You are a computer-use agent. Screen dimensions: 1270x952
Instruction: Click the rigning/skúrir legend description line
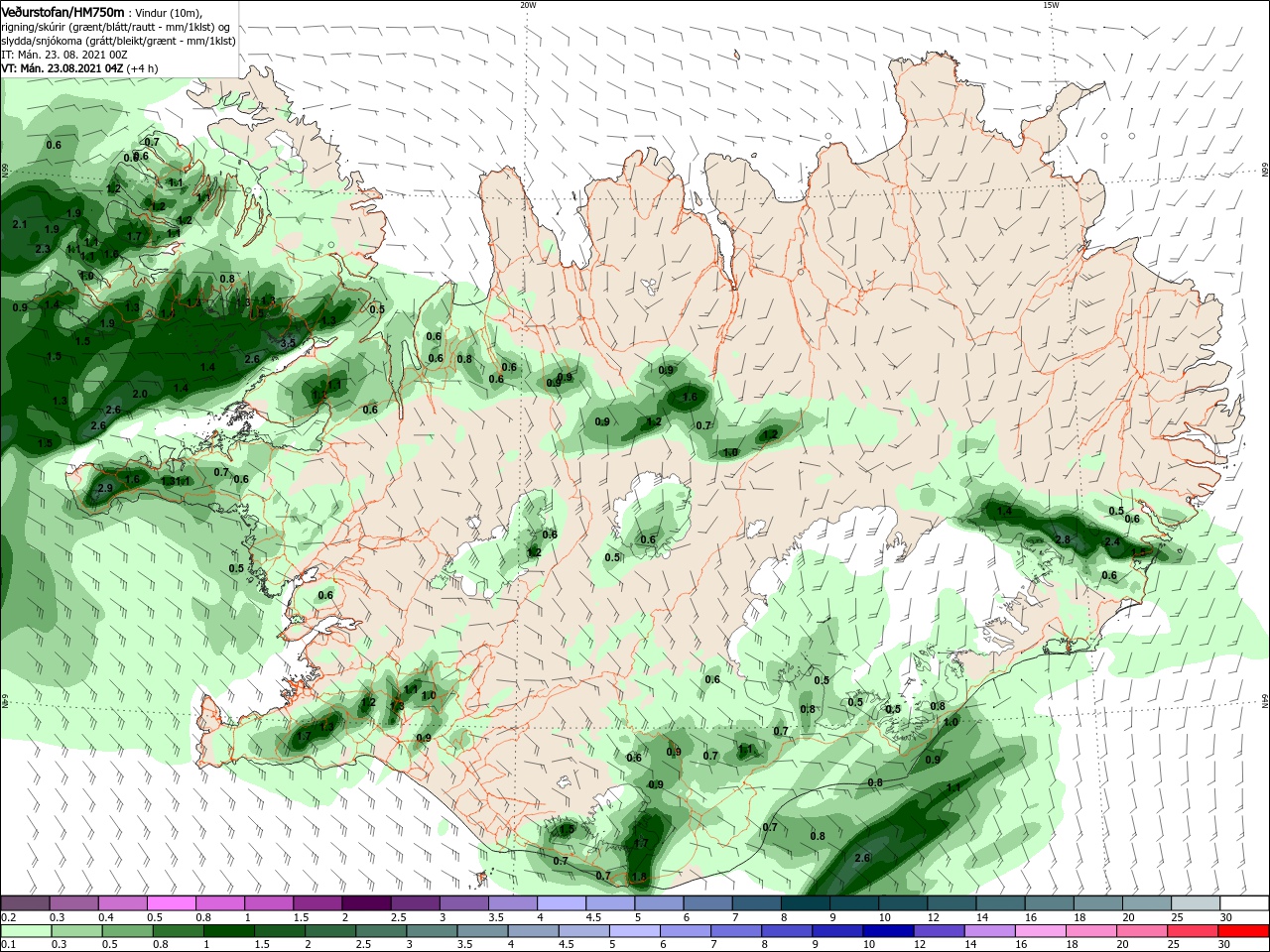pyautogui.click(x=116, y=27)
